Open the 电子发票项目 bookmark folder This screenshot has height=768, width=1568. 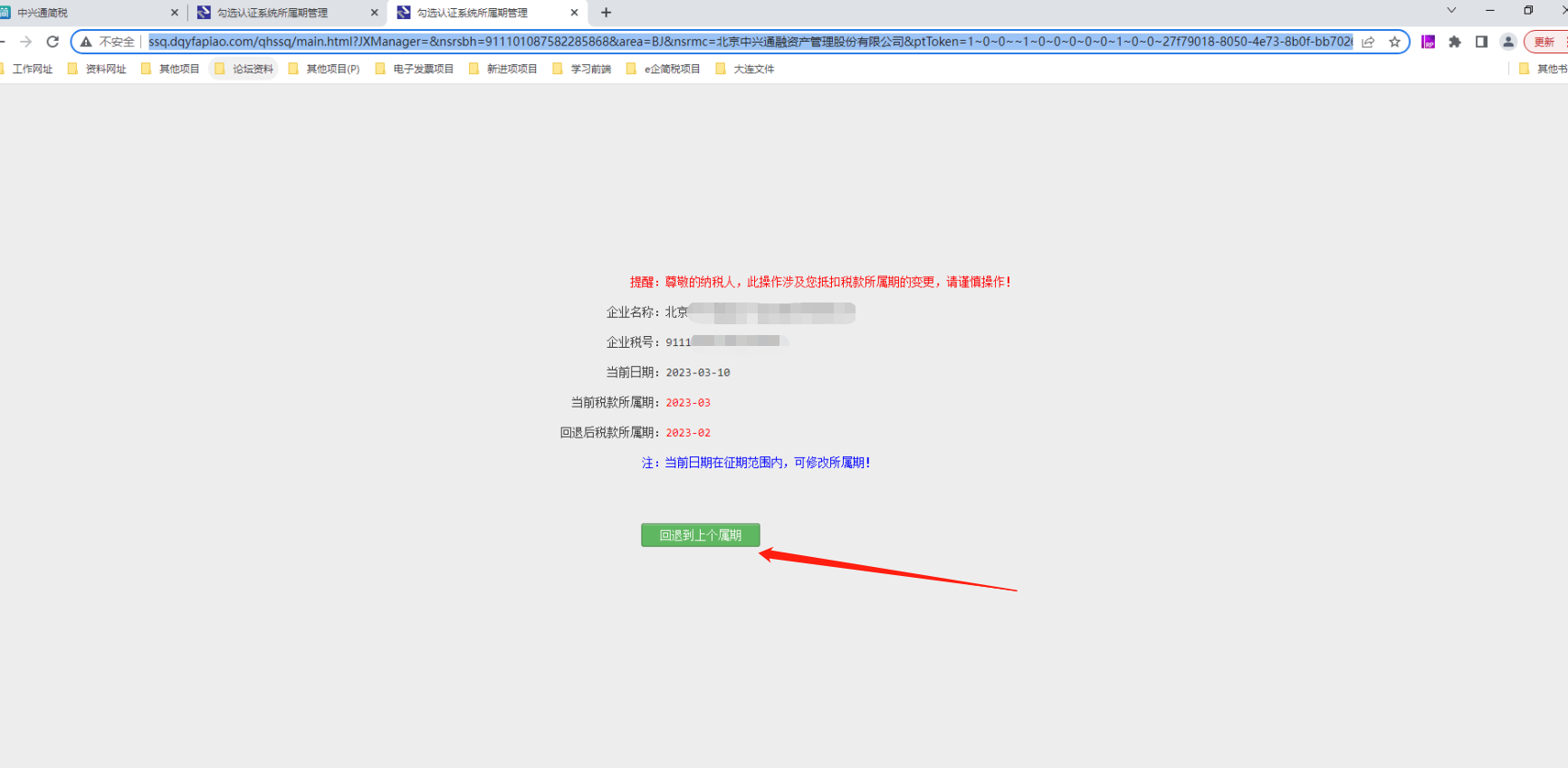[x=415, y=69]
